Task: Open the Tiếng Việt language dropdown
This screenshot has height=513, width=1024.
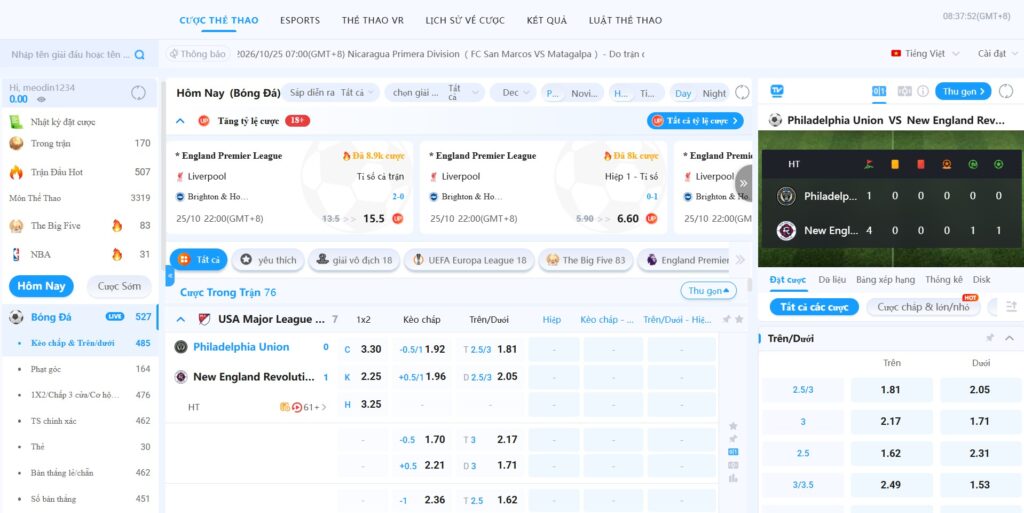Action: tap(925, 54)
